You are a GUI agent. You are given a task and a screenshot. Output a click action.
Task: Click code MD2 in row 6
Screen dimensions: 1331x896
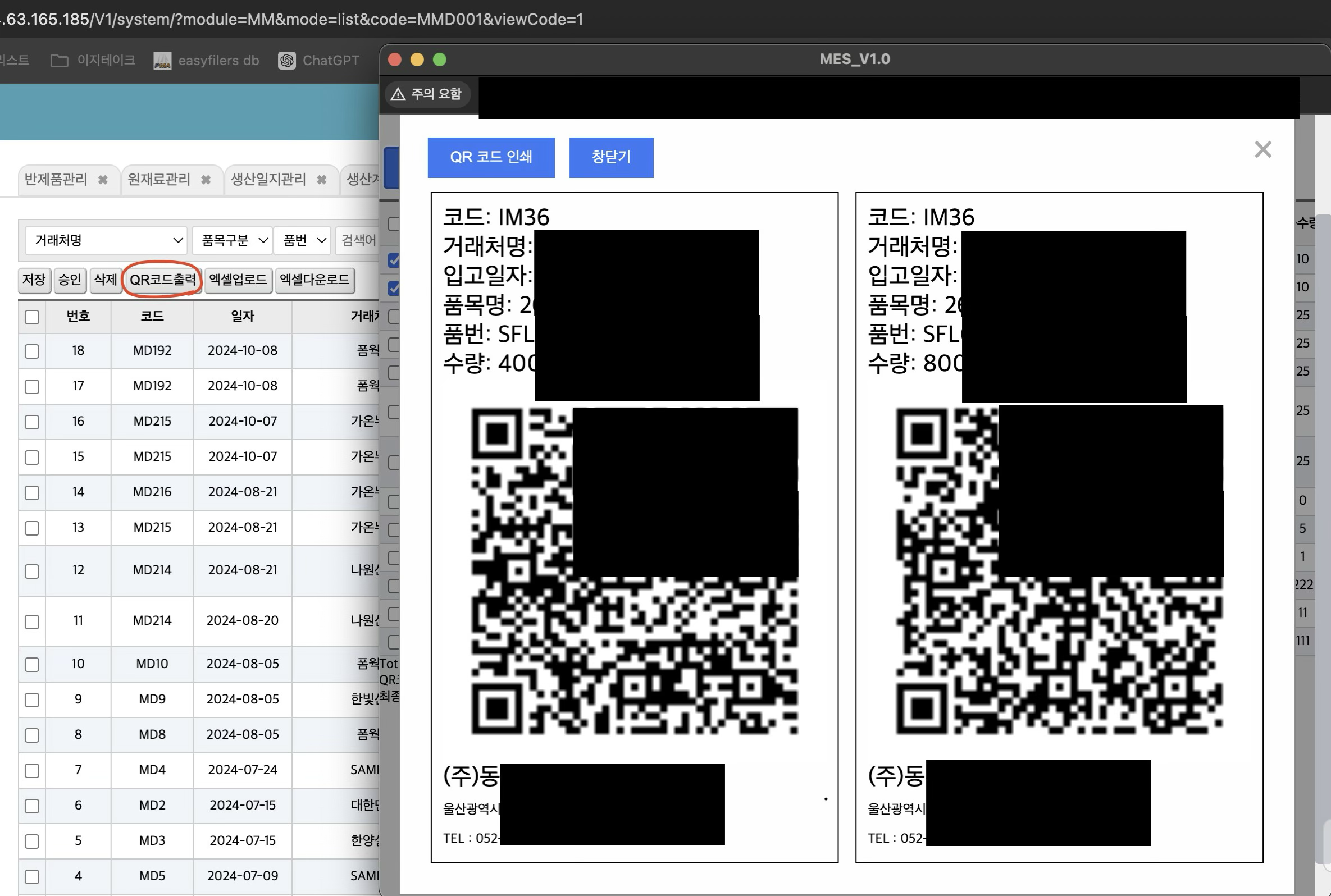point(152,806)
